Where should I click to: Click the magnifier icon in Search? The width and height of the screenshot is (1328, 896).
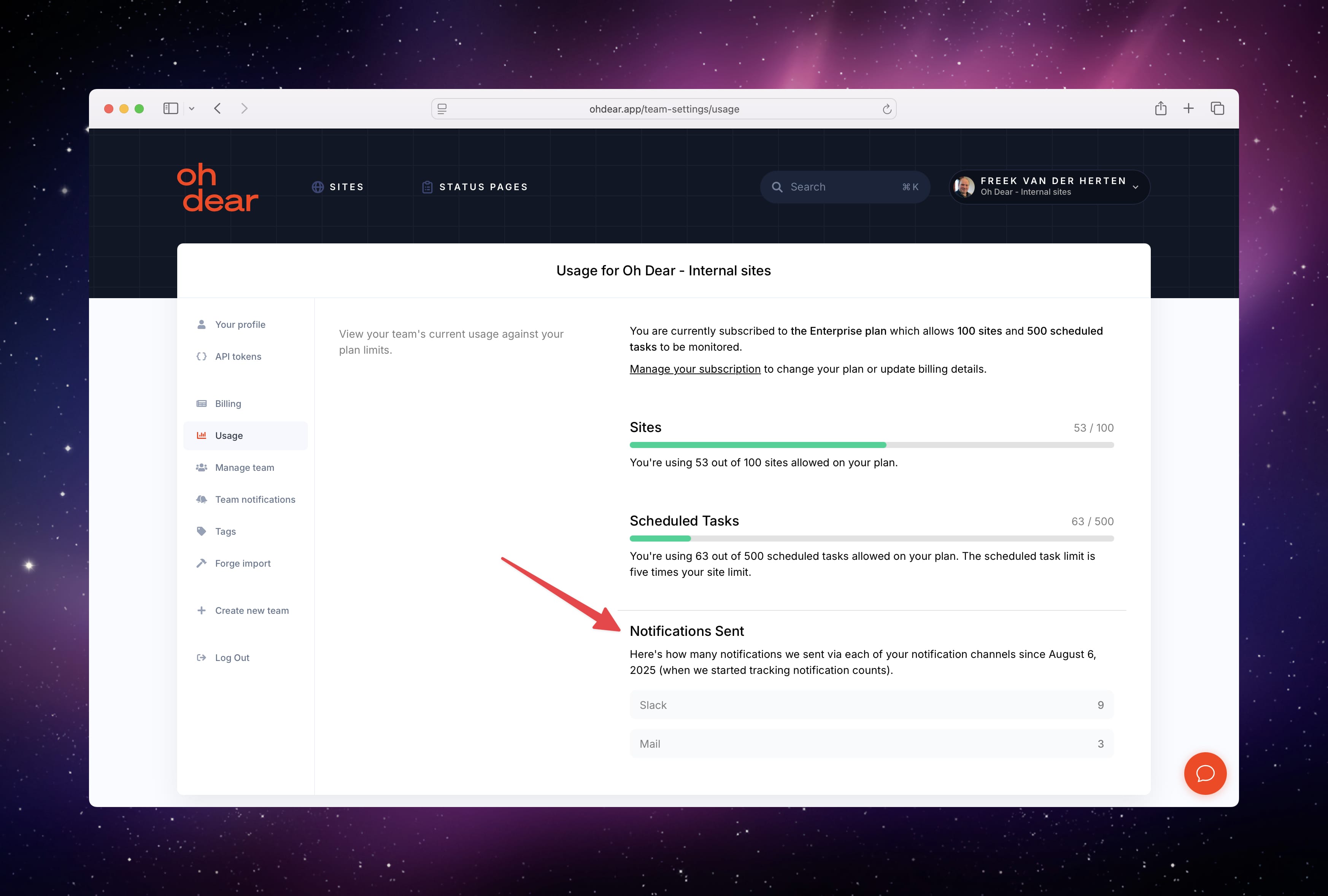[777, 187]
